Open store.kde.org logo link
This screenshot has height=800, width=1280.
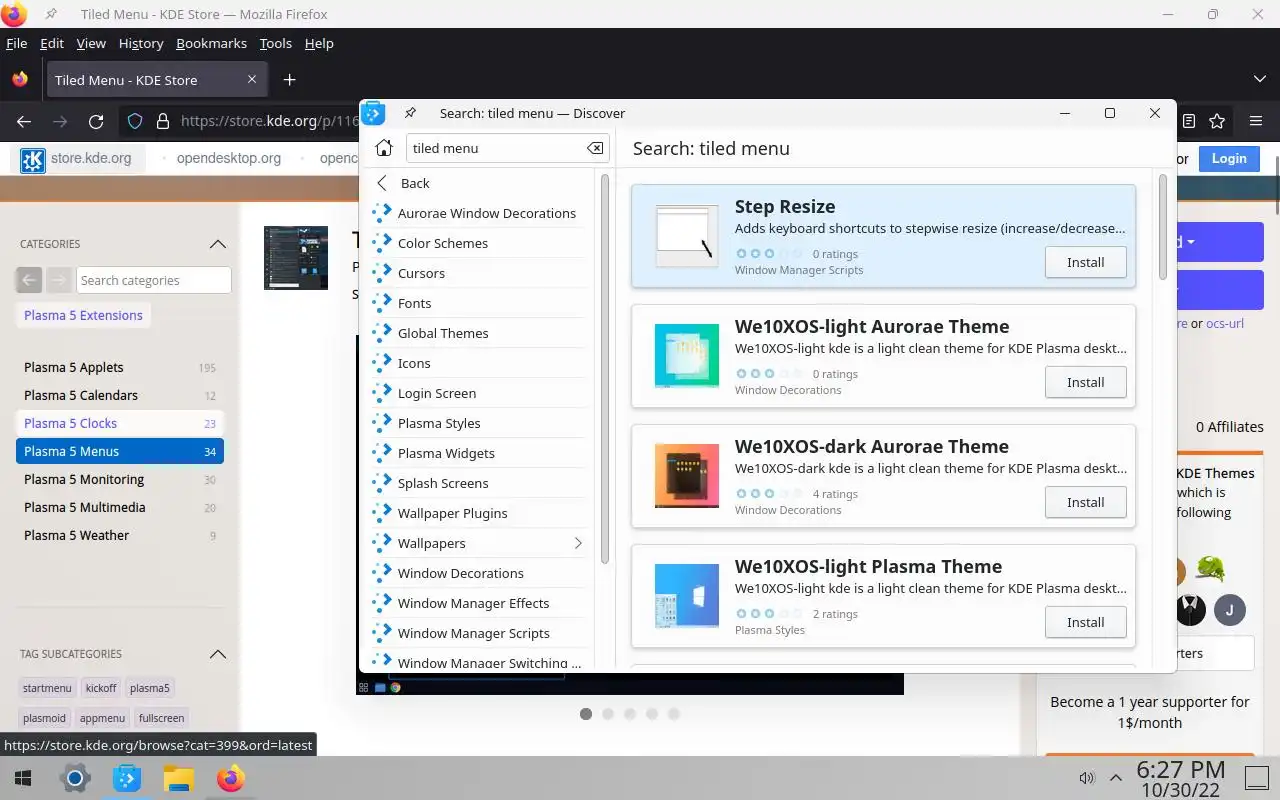click(x=77, y=159)
